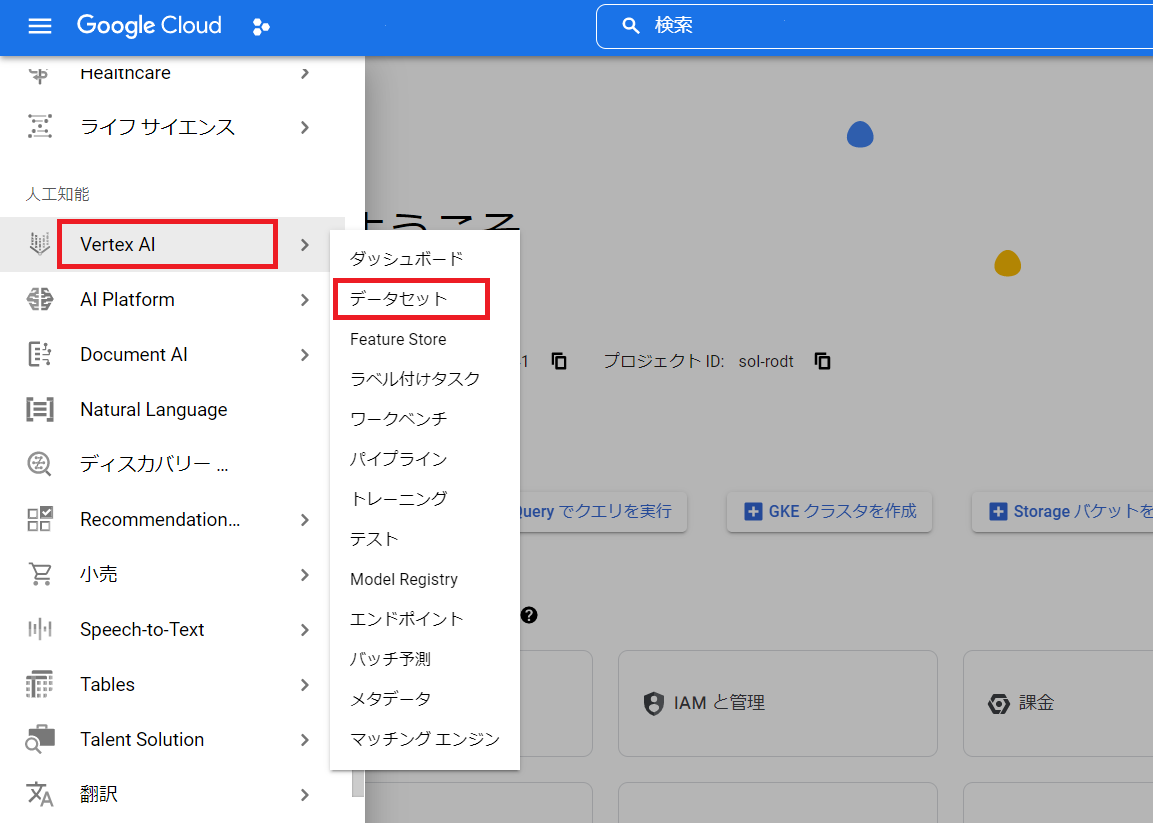Click the AI Platform brain icon
The width and height of the screenshot is (1153, 823).
pos(39,300)
